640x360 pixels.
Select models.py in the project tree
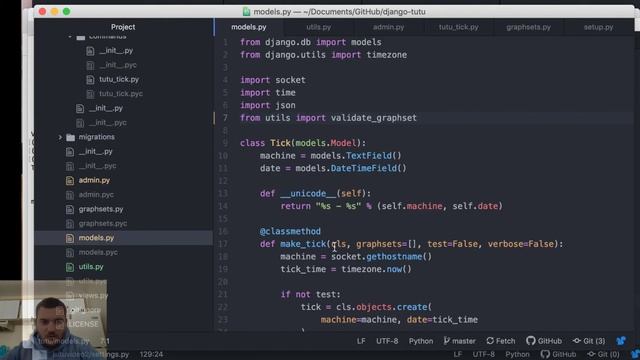pos(96,238)
